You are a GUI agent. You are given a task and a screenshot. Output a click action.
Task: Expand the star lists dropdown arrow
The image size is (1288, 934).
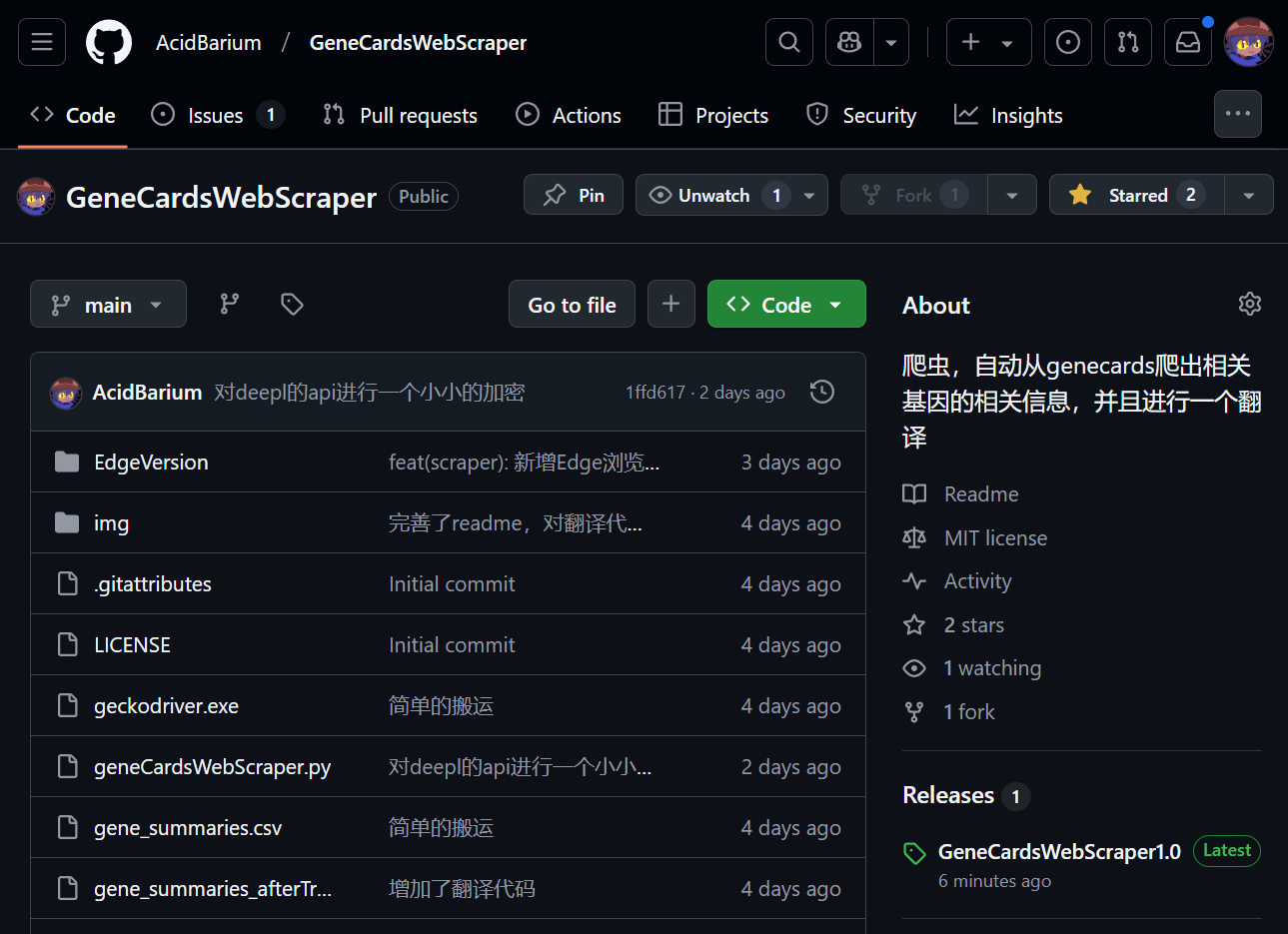(x=1249, y=196)
